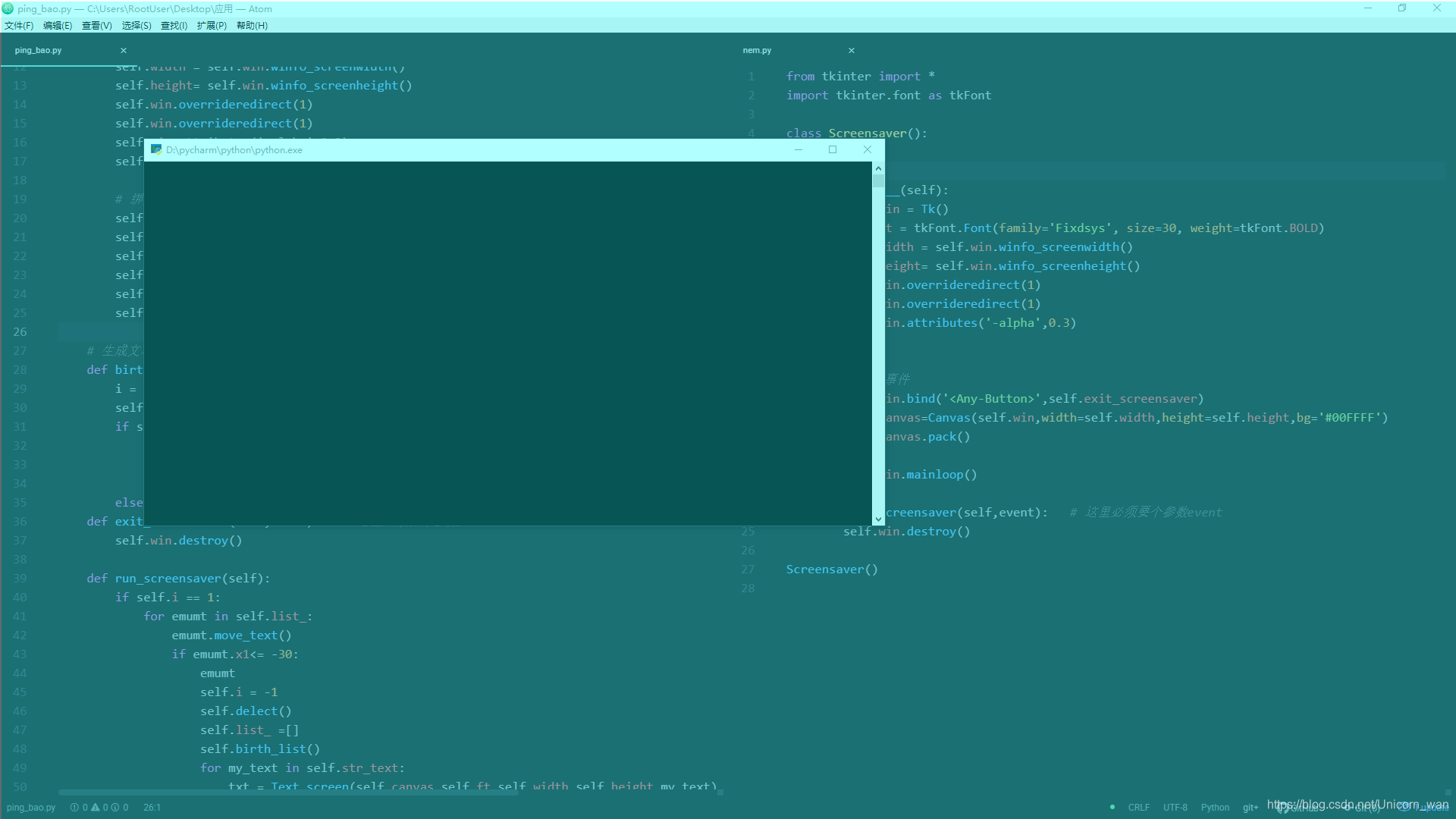Click the bg='#00FFFF' Canvas line in nem.py
The height and width of the screenshot is (819, 1456).
pos(1137,418)
